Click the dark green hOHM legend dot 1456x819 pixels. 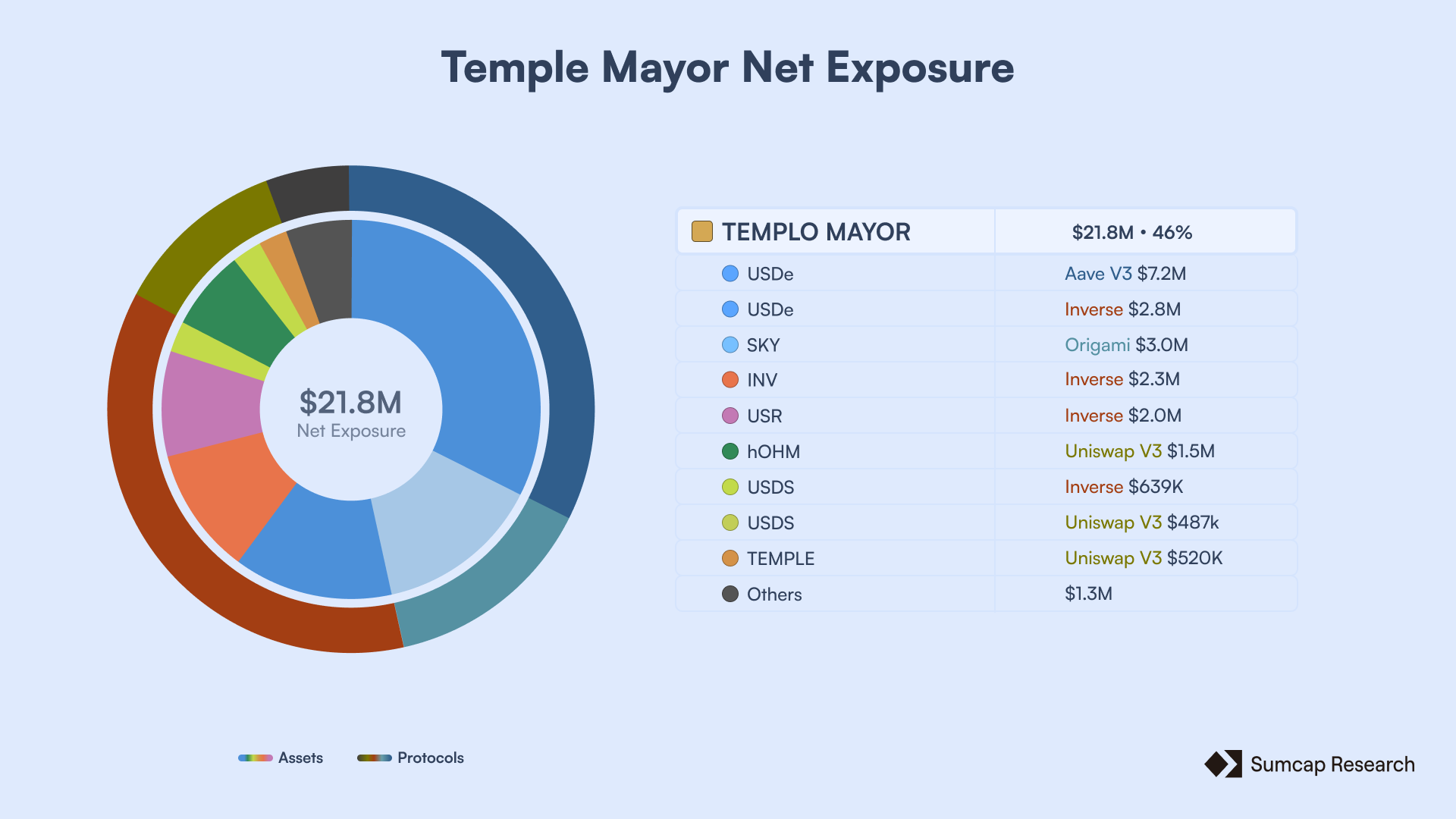(730, 451)
